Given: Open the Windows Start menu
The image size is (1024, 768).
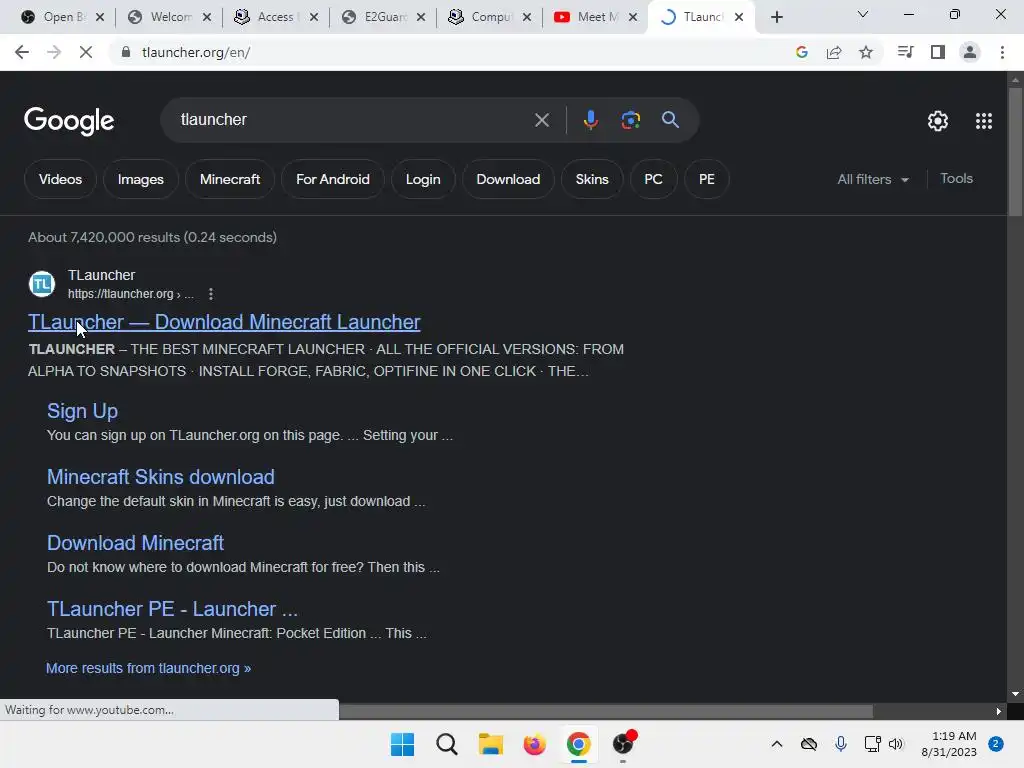Looking at the screenshot, I should click(402, 744).
